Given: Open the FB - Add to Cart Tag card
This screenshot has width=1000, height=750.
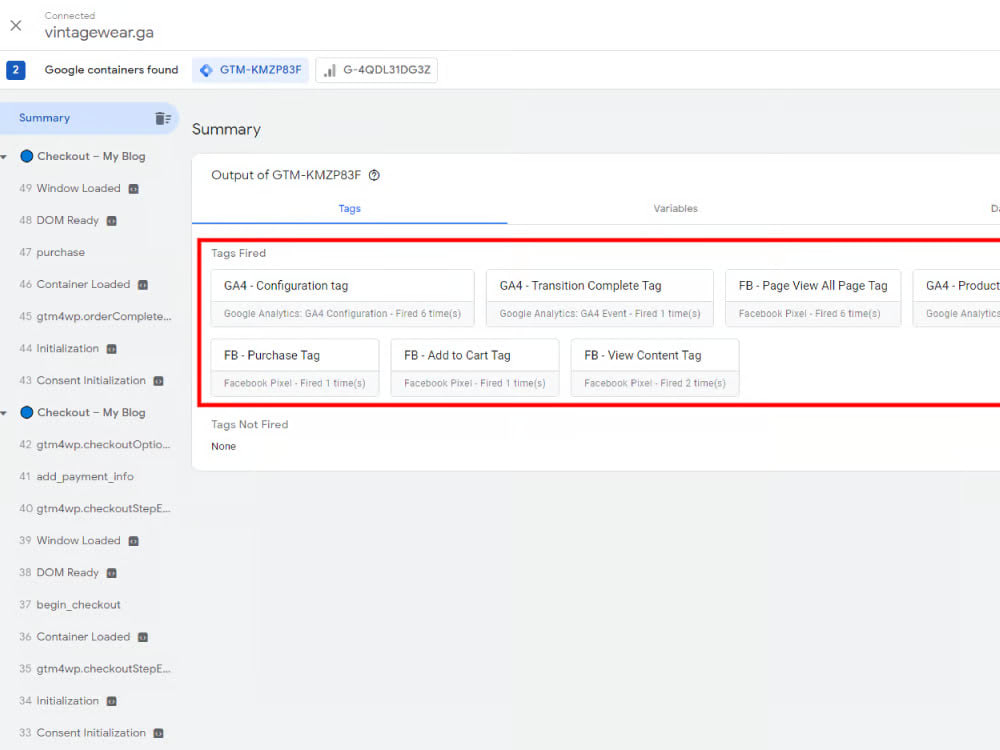Looking at the screenshot, I should pos(475,368).
